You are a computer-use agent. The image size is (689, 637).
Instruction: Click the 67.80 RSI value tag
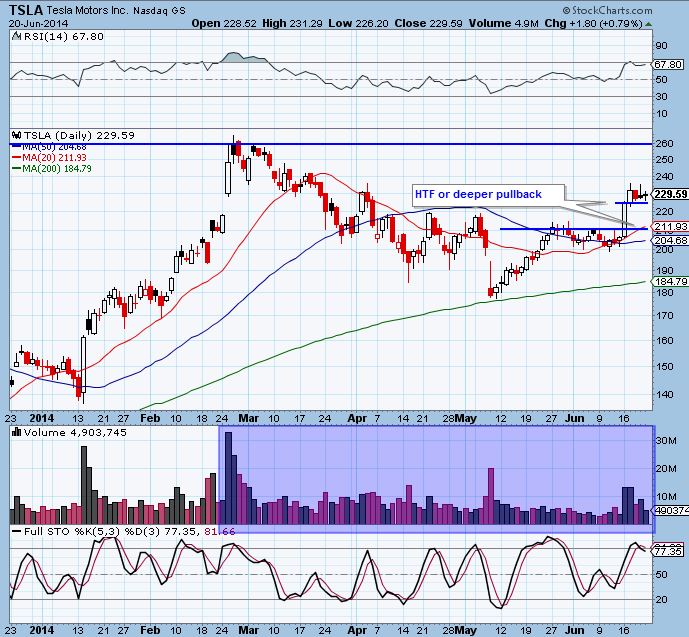(x=668, y=65)
